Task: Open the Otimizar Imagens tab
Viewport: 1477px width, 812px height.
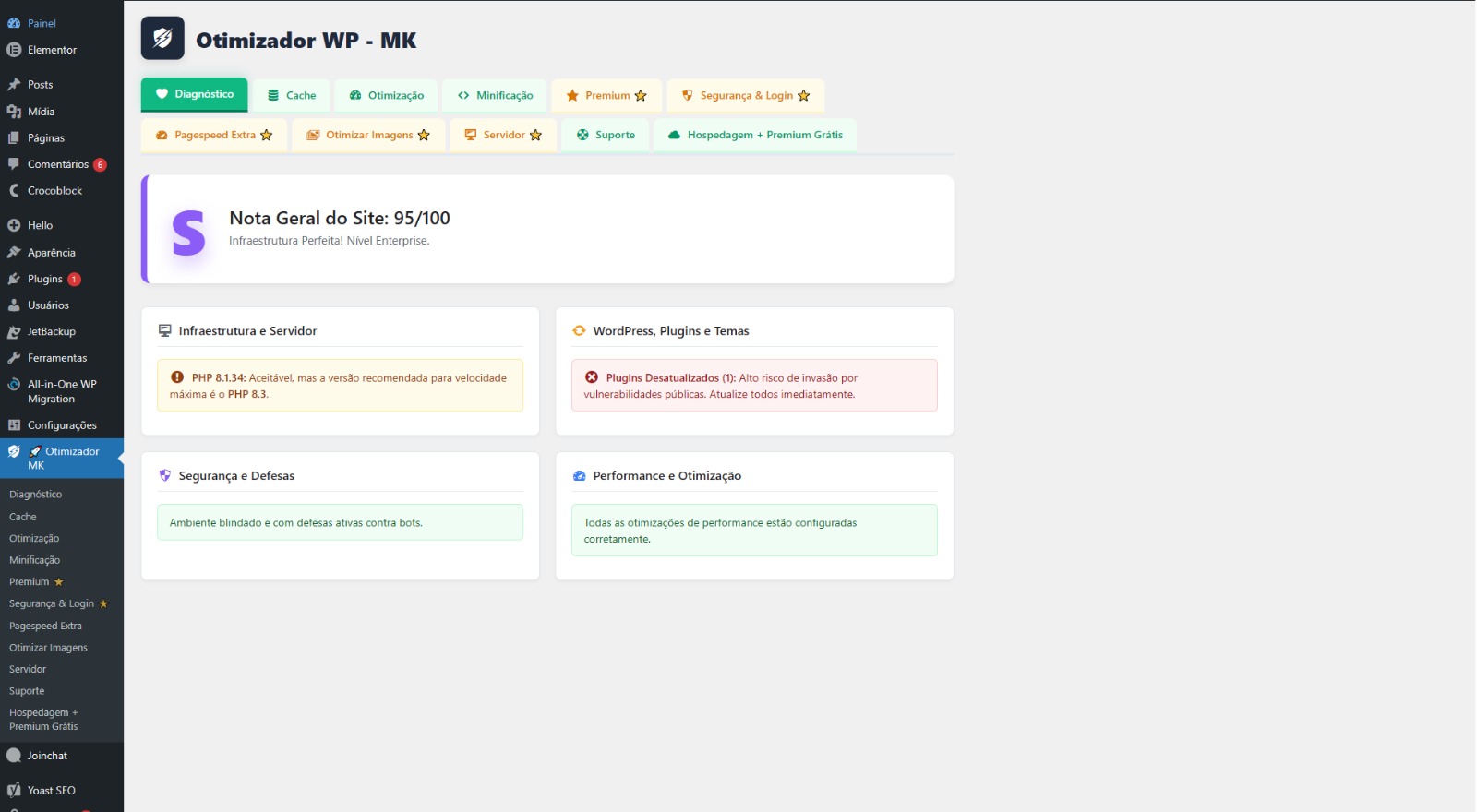Action: click(x=368, y=135)
